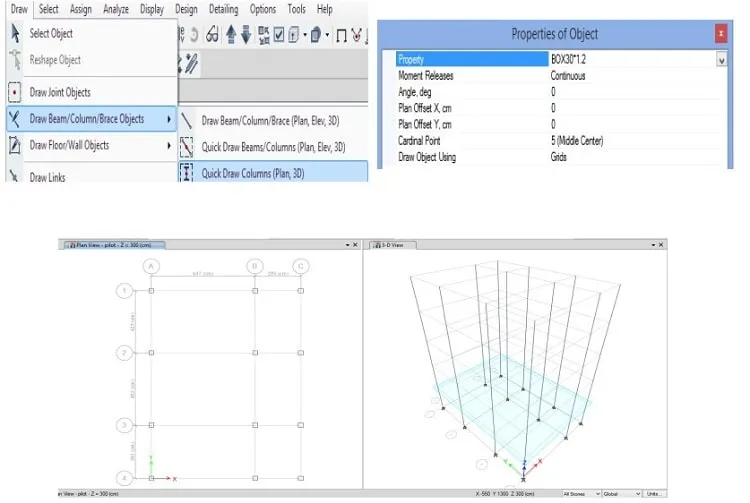
Task: Close the Properties of Object panel
Action: pyautogui.click(x=721, y=33)
